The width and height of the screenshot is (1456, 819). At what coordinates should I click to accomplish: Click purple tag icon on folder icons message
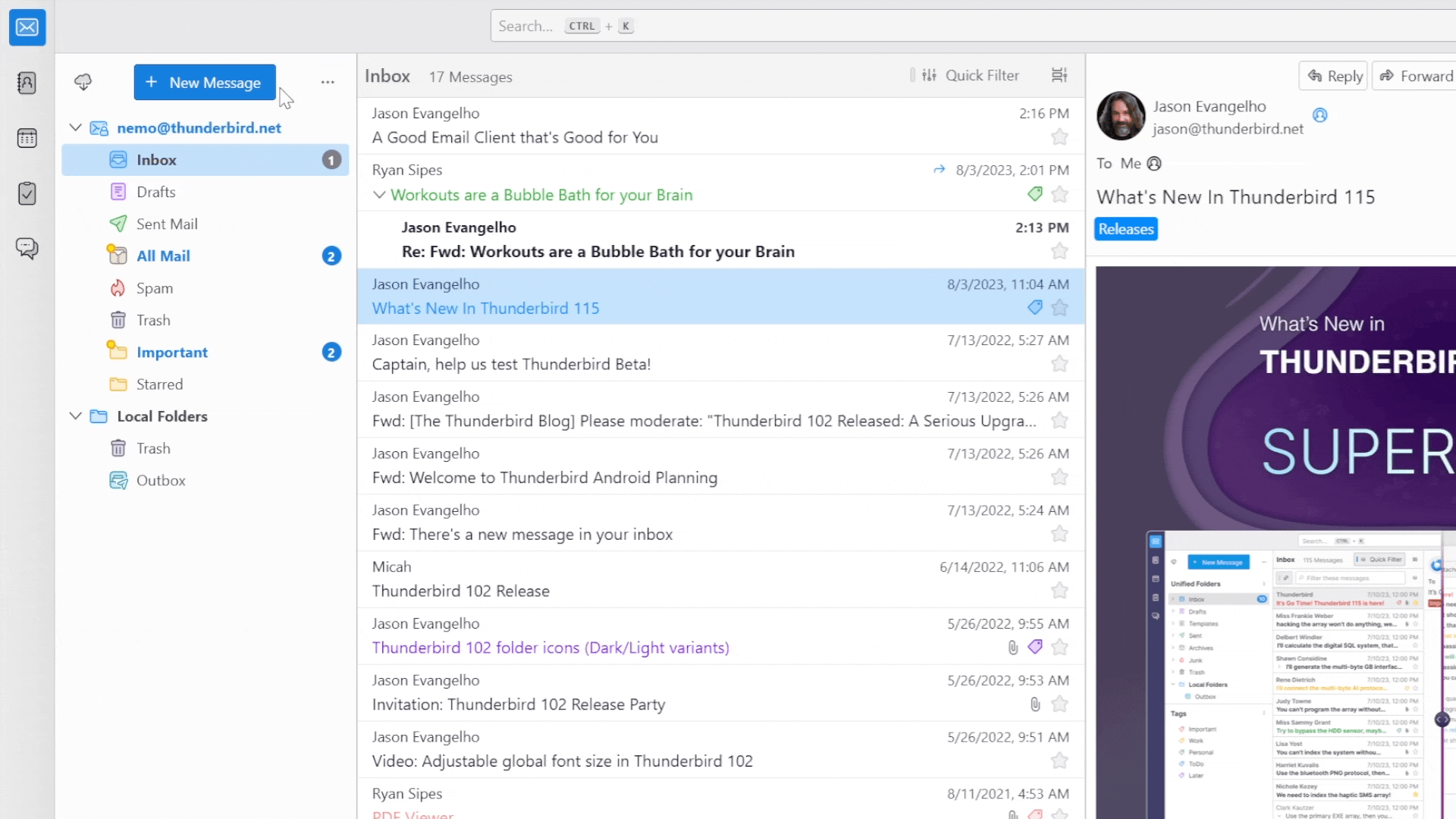1035,647
